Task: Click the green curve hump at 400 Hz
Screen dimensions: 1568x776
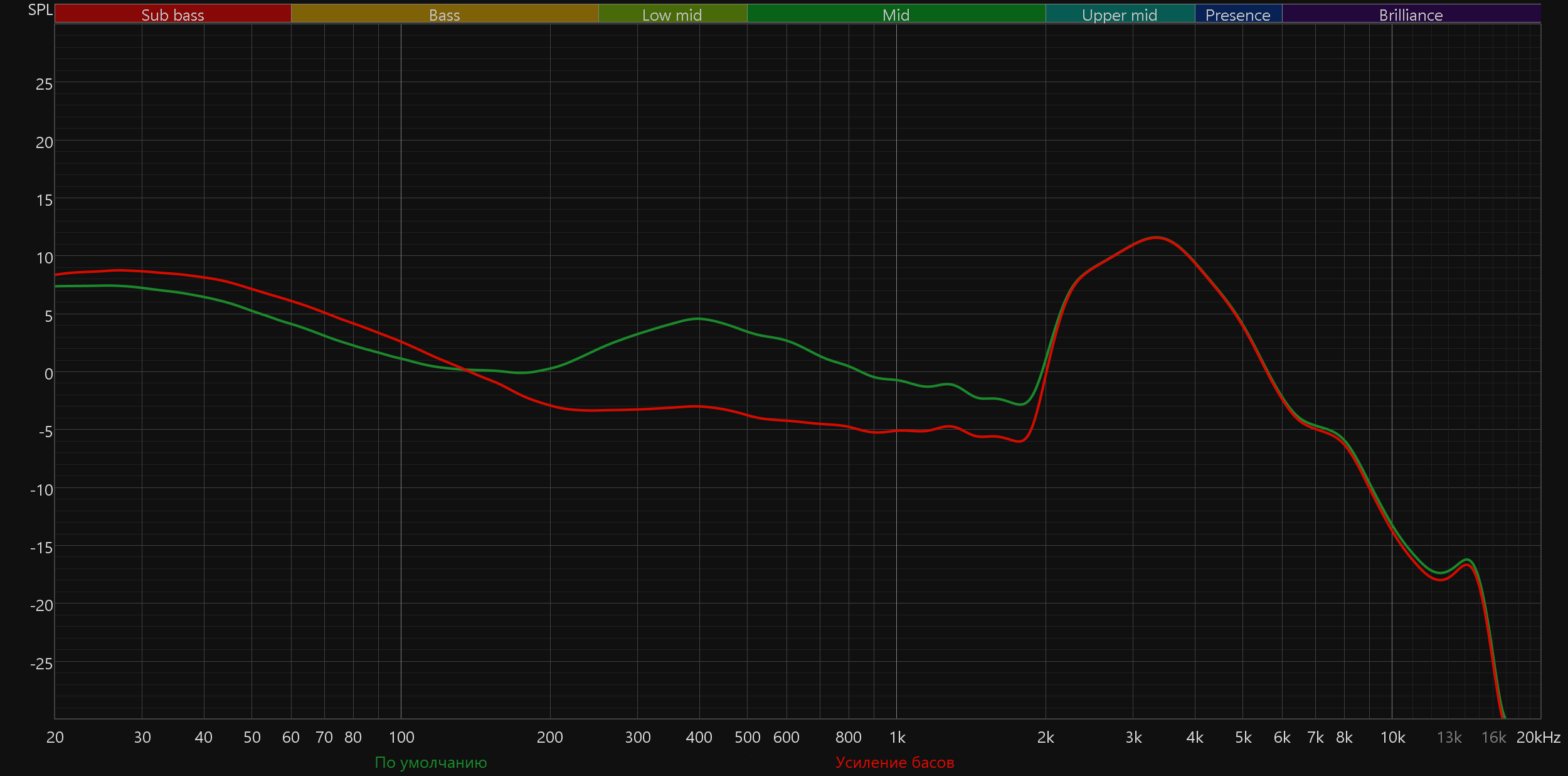Action: [x=698, y=319]
